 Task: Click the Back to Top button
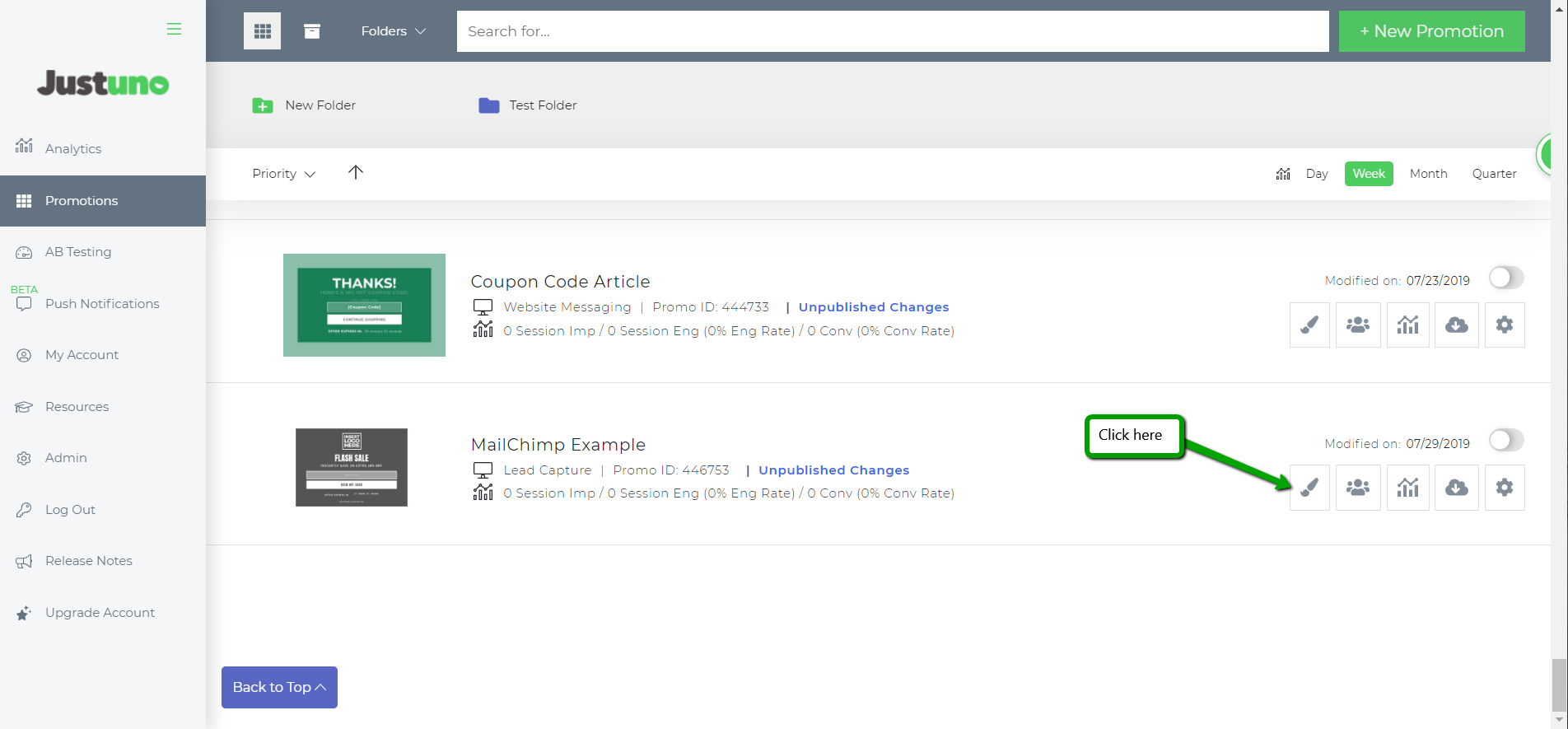click(279, 687)
